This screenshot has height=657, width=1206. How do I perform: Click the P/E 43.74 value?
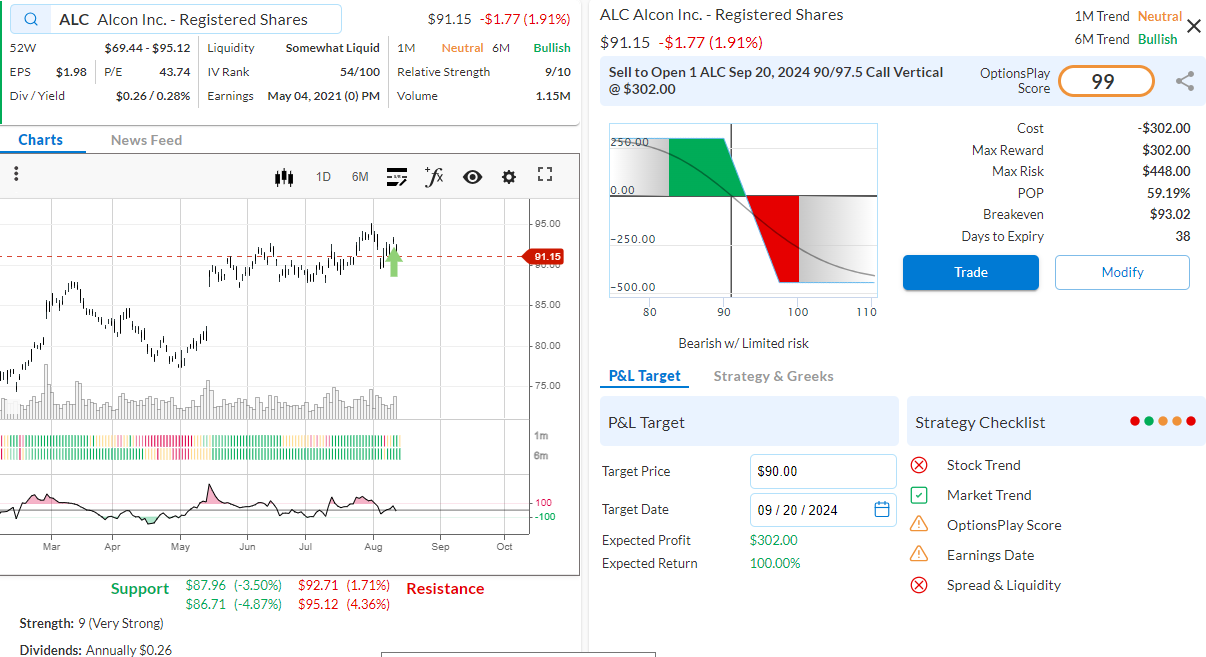point(175,72)
